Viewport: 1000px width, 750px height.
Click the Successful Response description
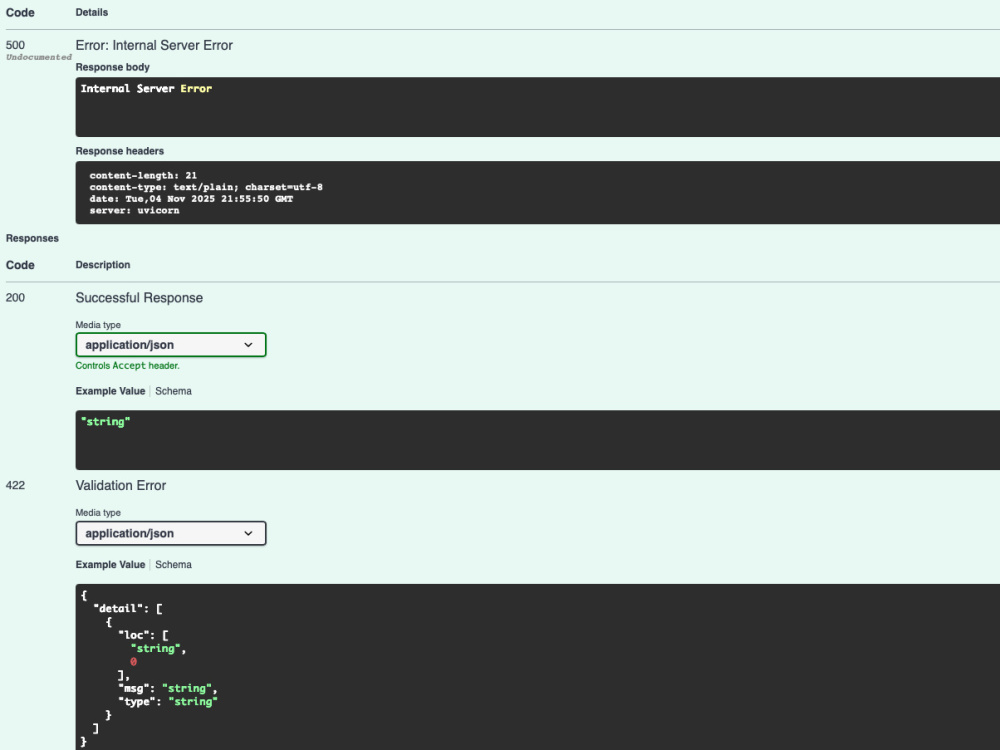click(139, 298)
